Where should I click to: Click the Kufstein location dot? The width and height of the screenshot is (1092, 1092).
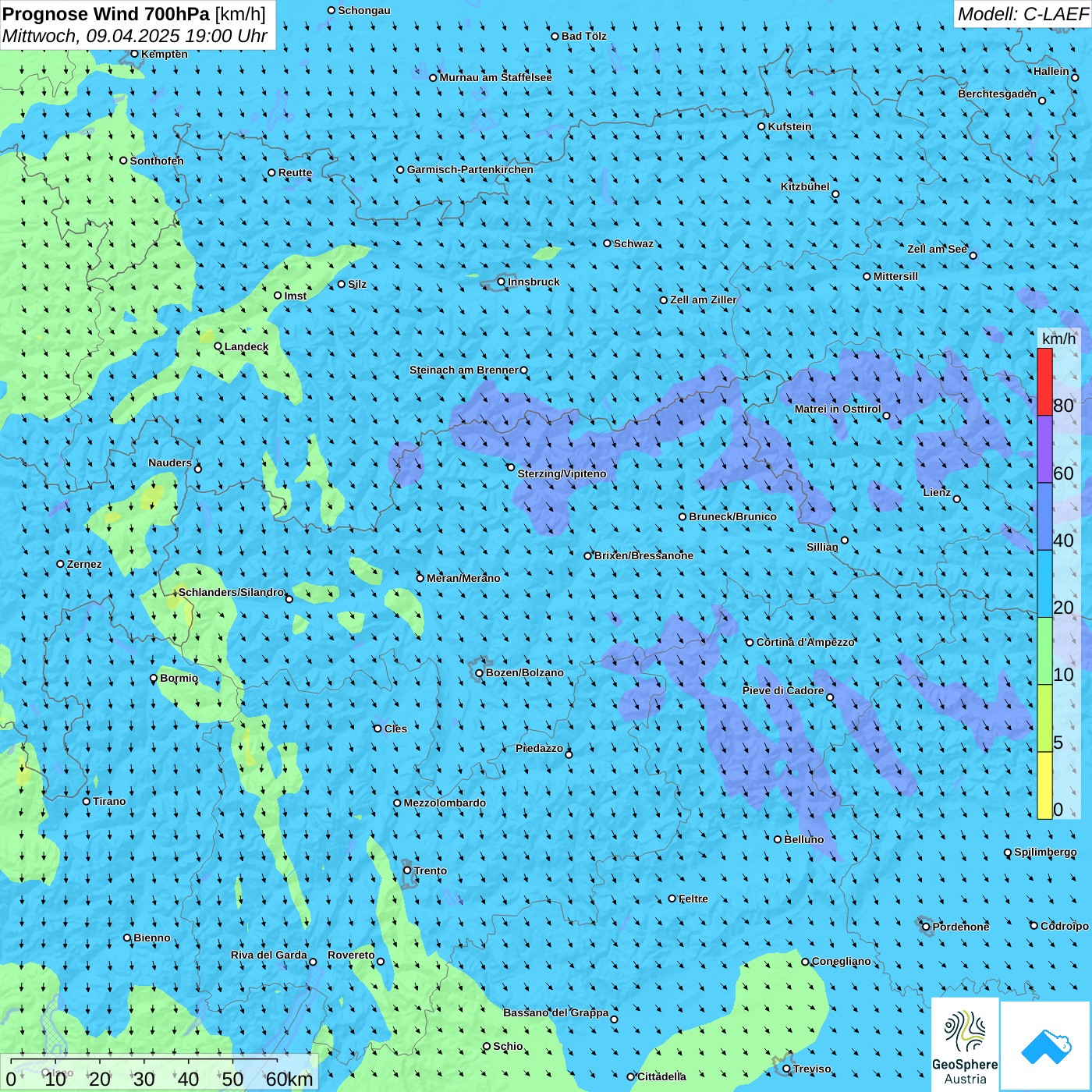[x=762, y=126]
